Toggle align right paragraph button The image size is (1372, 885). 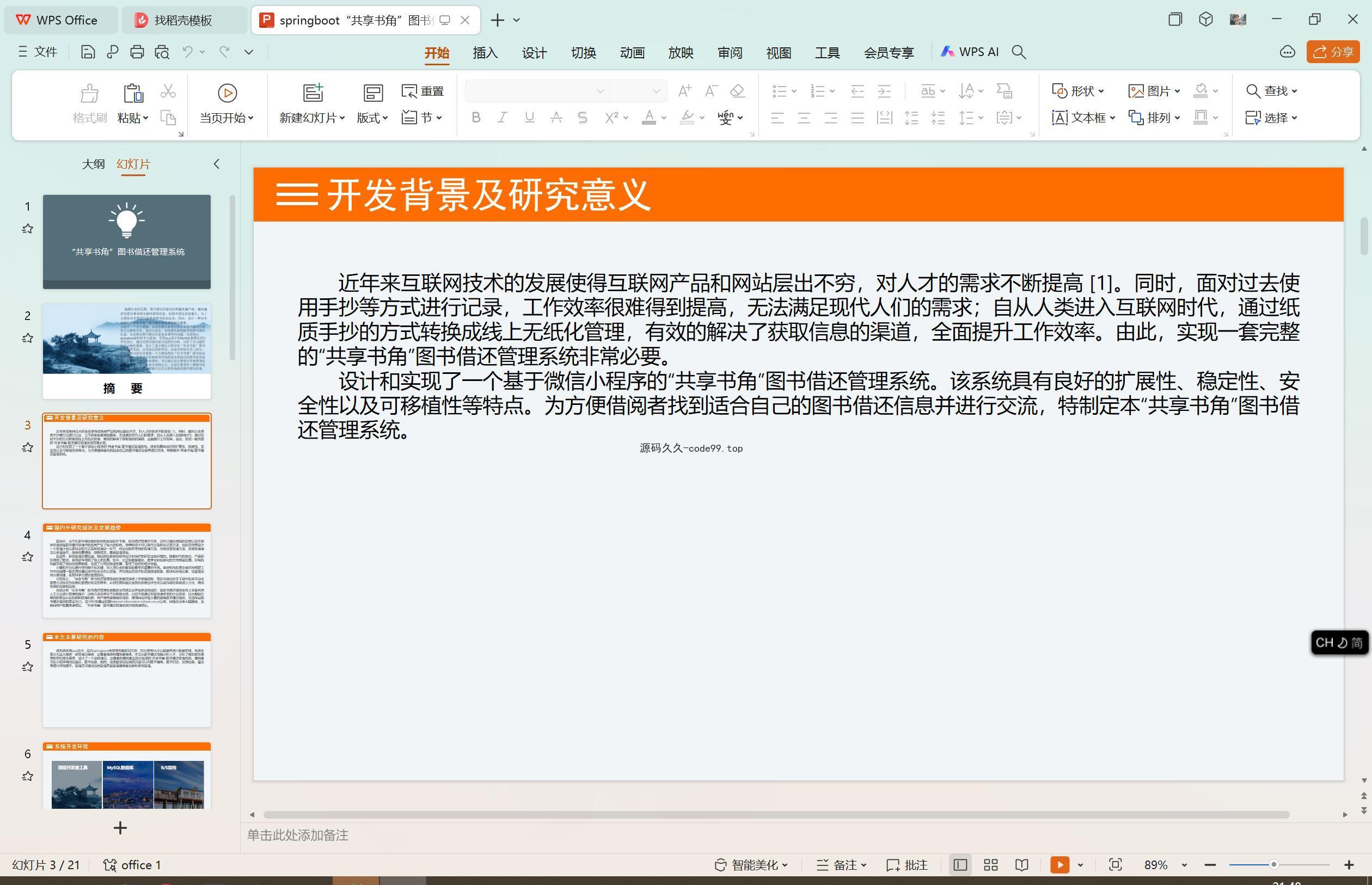[x=831, y=118]
